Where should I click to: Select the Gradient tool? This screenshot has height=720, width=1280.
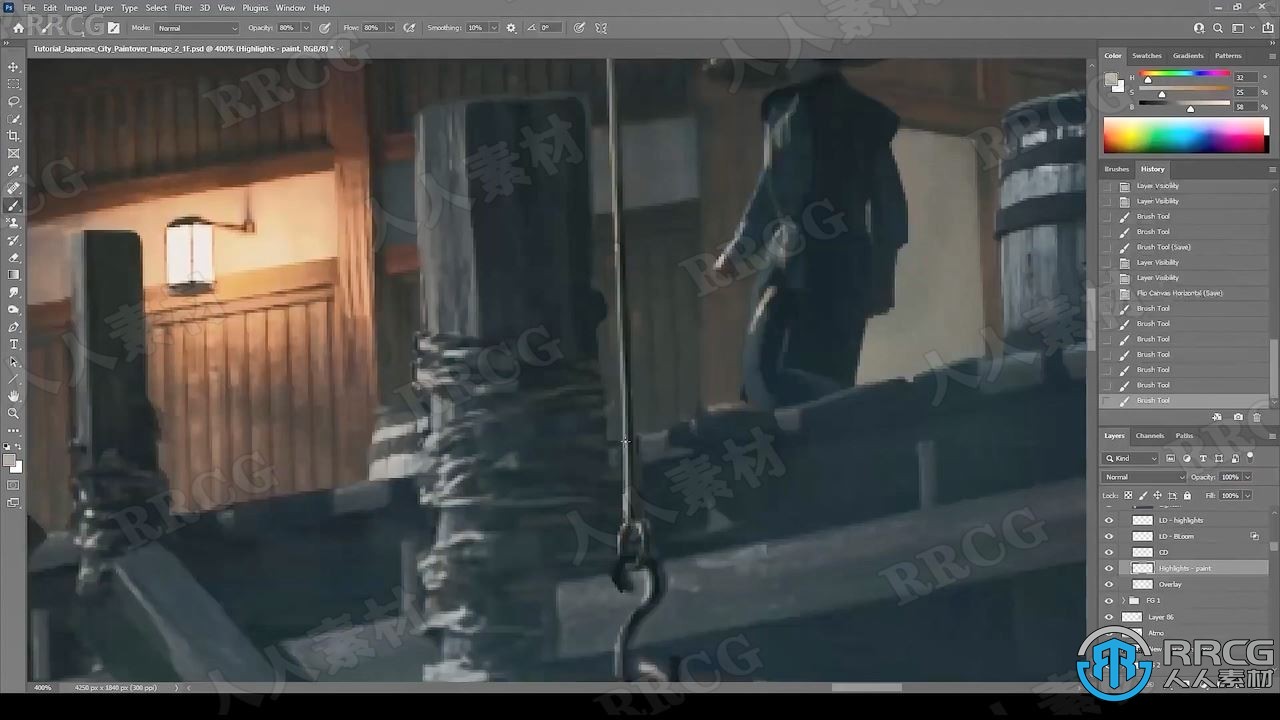pos(13,275)
